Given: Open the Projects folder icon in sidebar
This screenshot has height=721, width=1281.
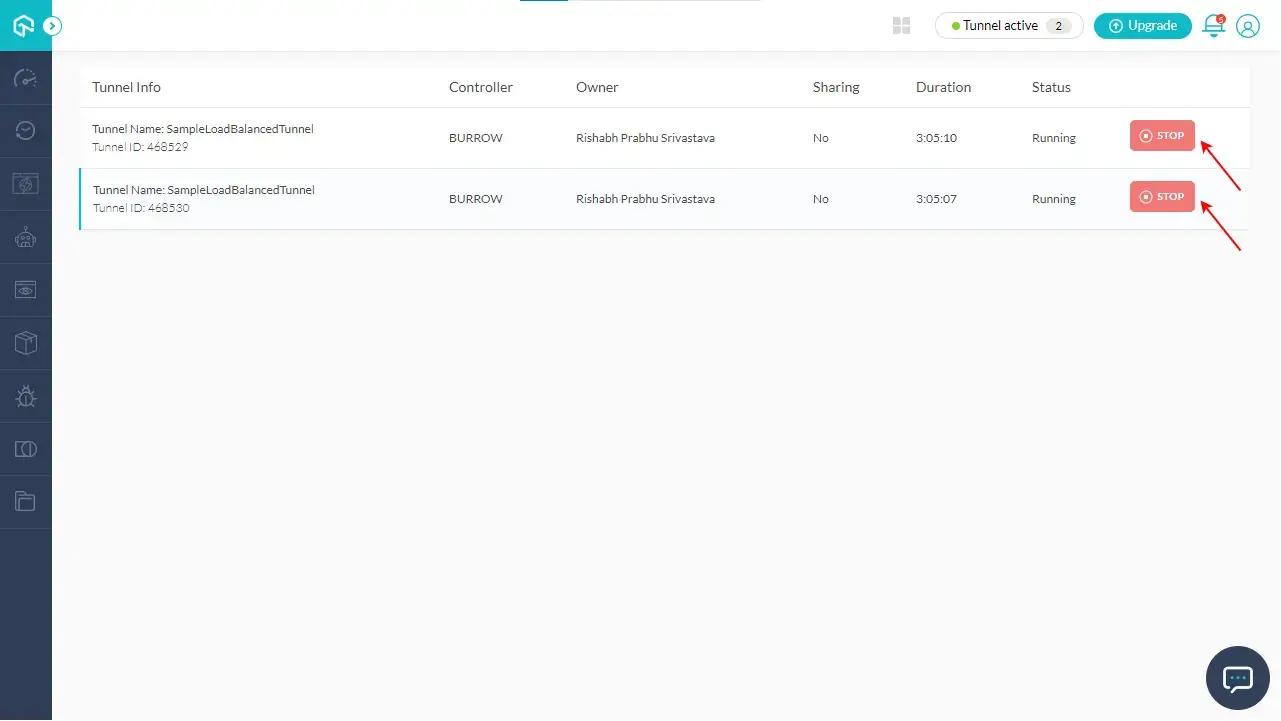Looking at the screenshot, I should point(26,502).
